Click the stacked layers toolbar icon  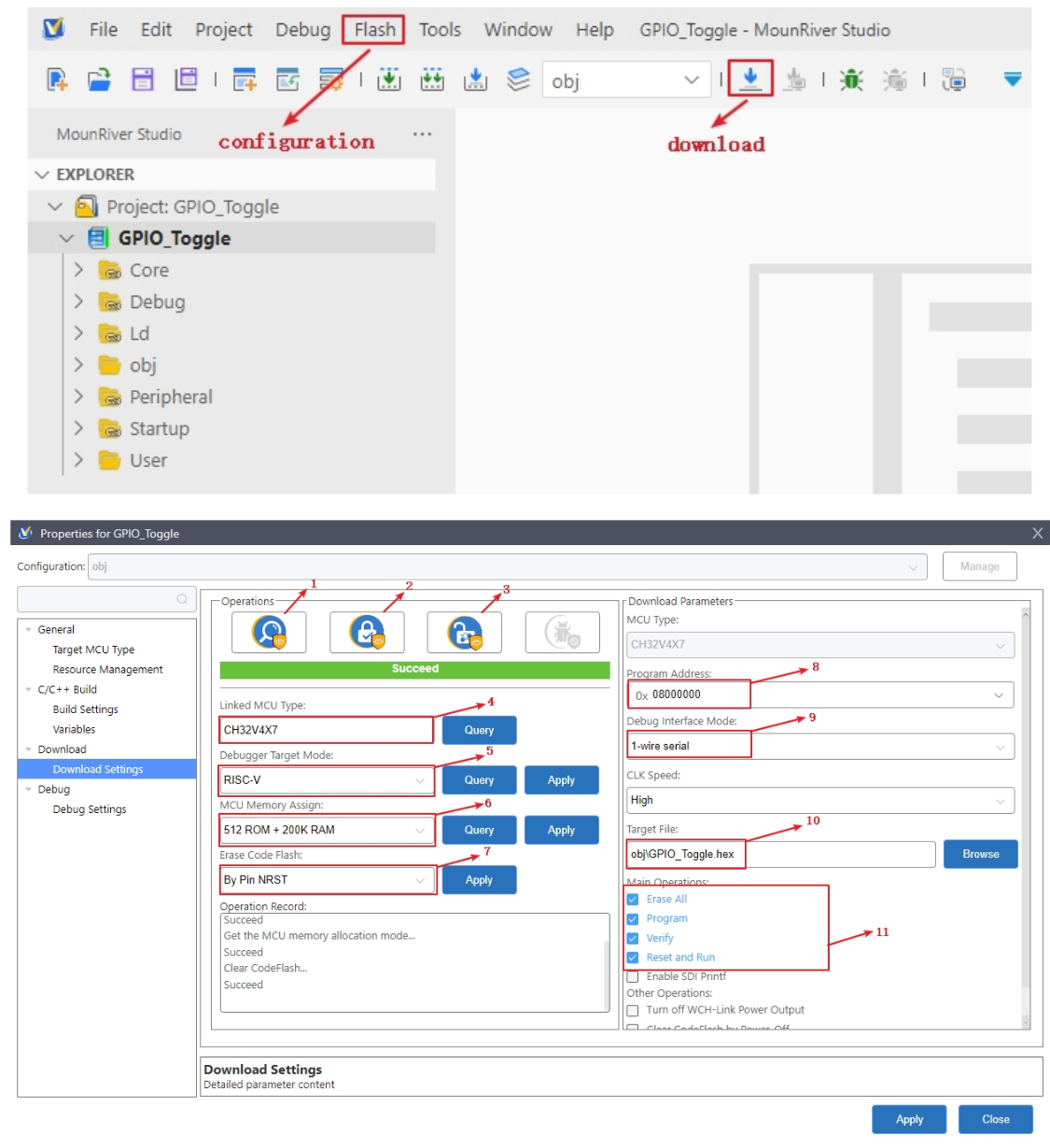coord(518,79)
